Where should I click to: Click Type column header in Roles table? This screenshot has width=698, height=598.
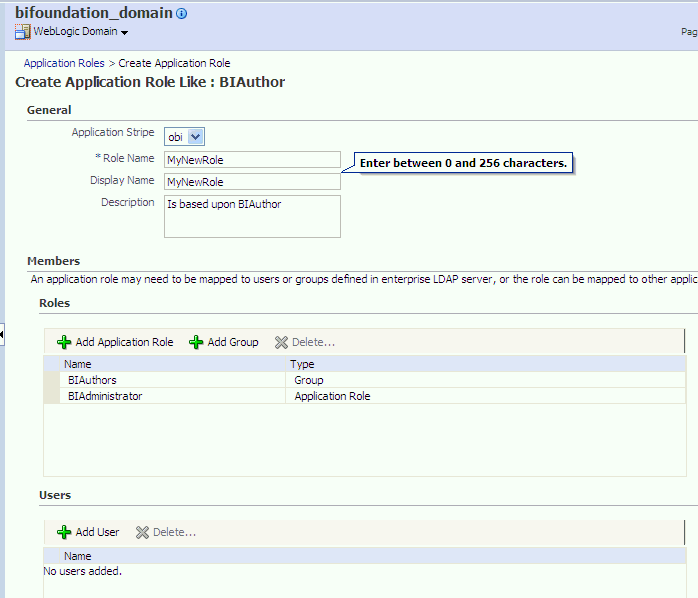click(486, 364)
